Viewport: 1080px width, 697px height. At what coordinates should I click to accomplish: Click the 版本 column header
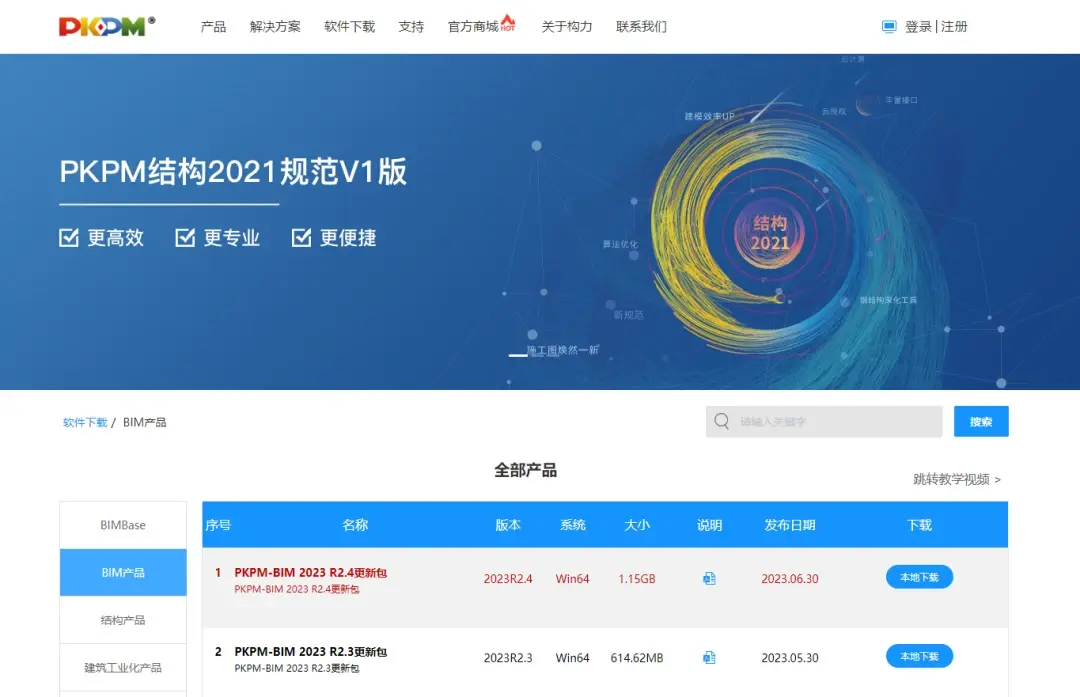(508, 525)
